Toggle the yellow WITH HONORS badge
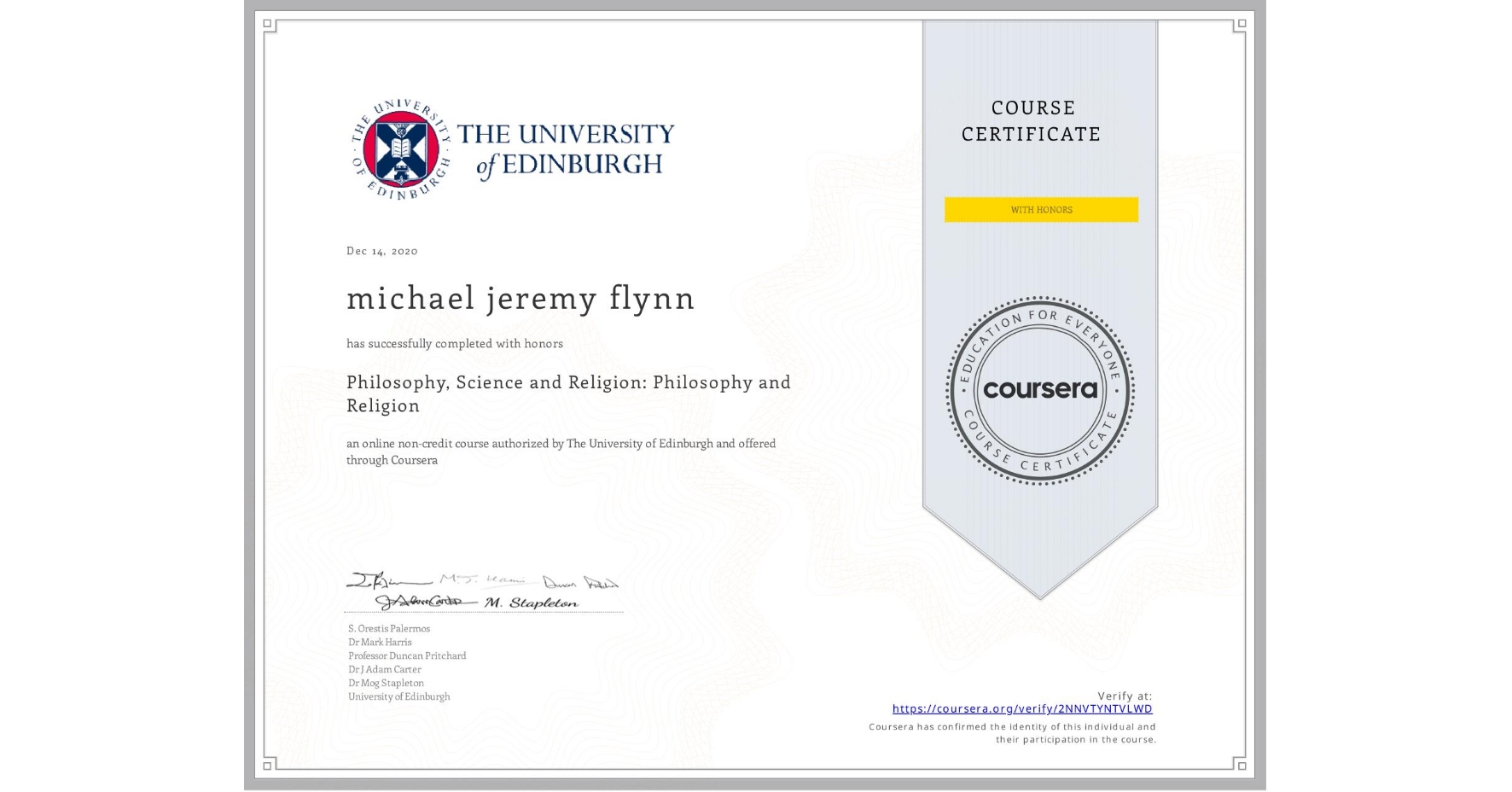 (x=1040, y=209)
